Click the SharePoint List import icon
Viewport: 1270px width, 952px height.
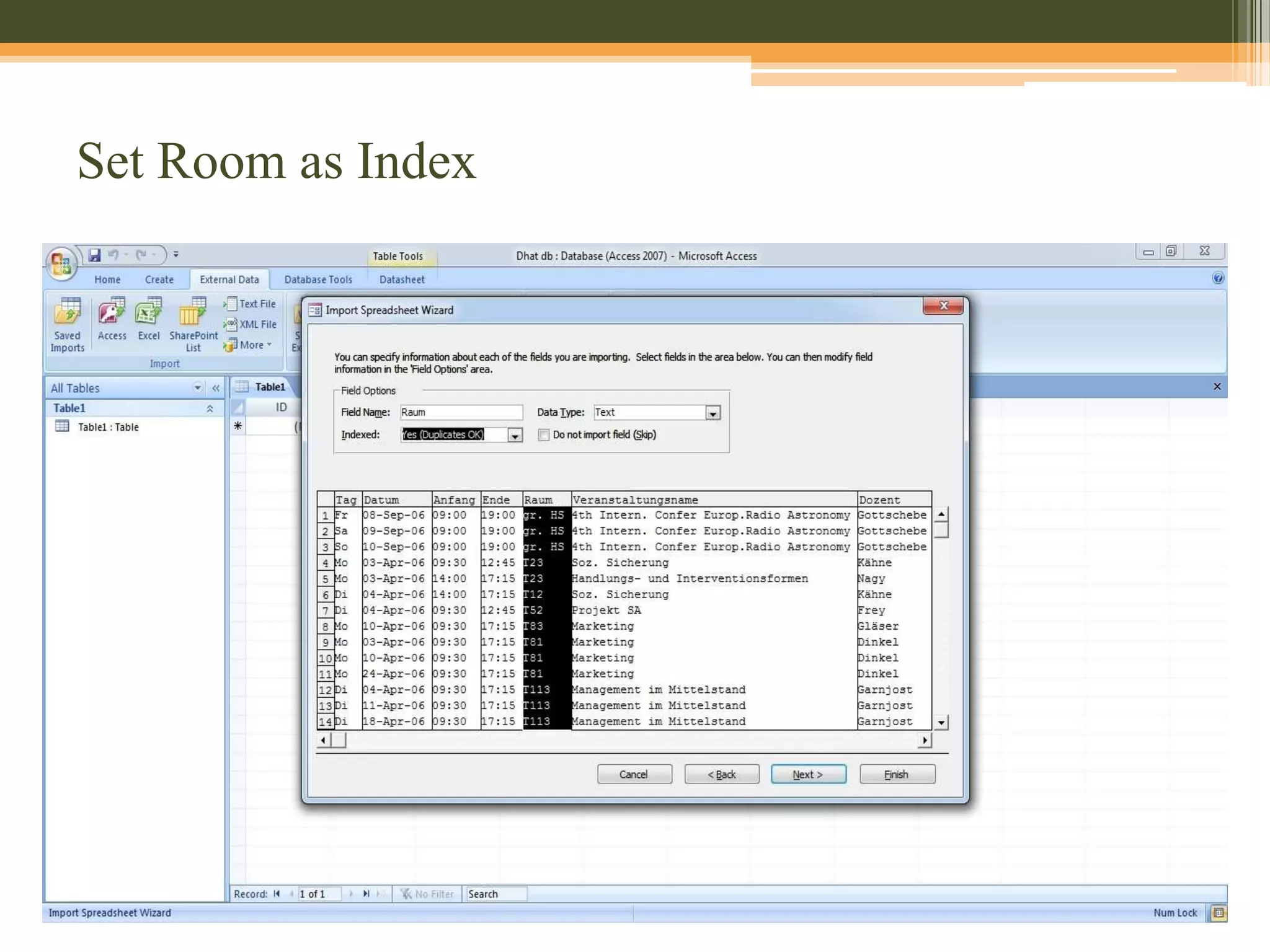[x=193, y=325]
